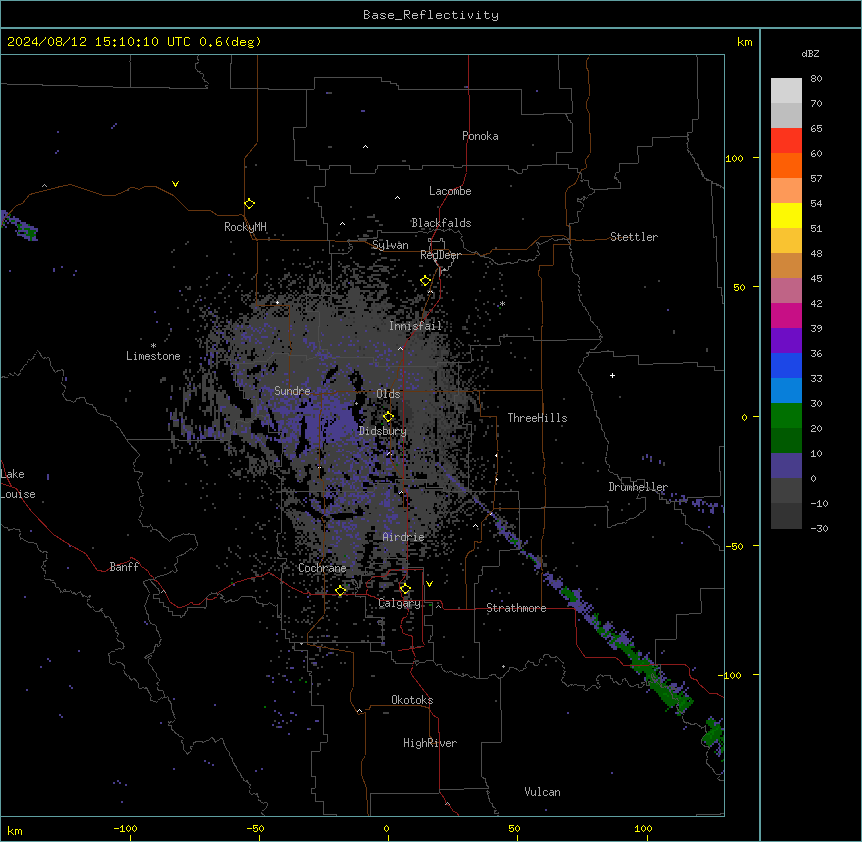The height and width of the screenshot is (842, 862).
Task: Click the Sylvan label
Action: point(390,245)
